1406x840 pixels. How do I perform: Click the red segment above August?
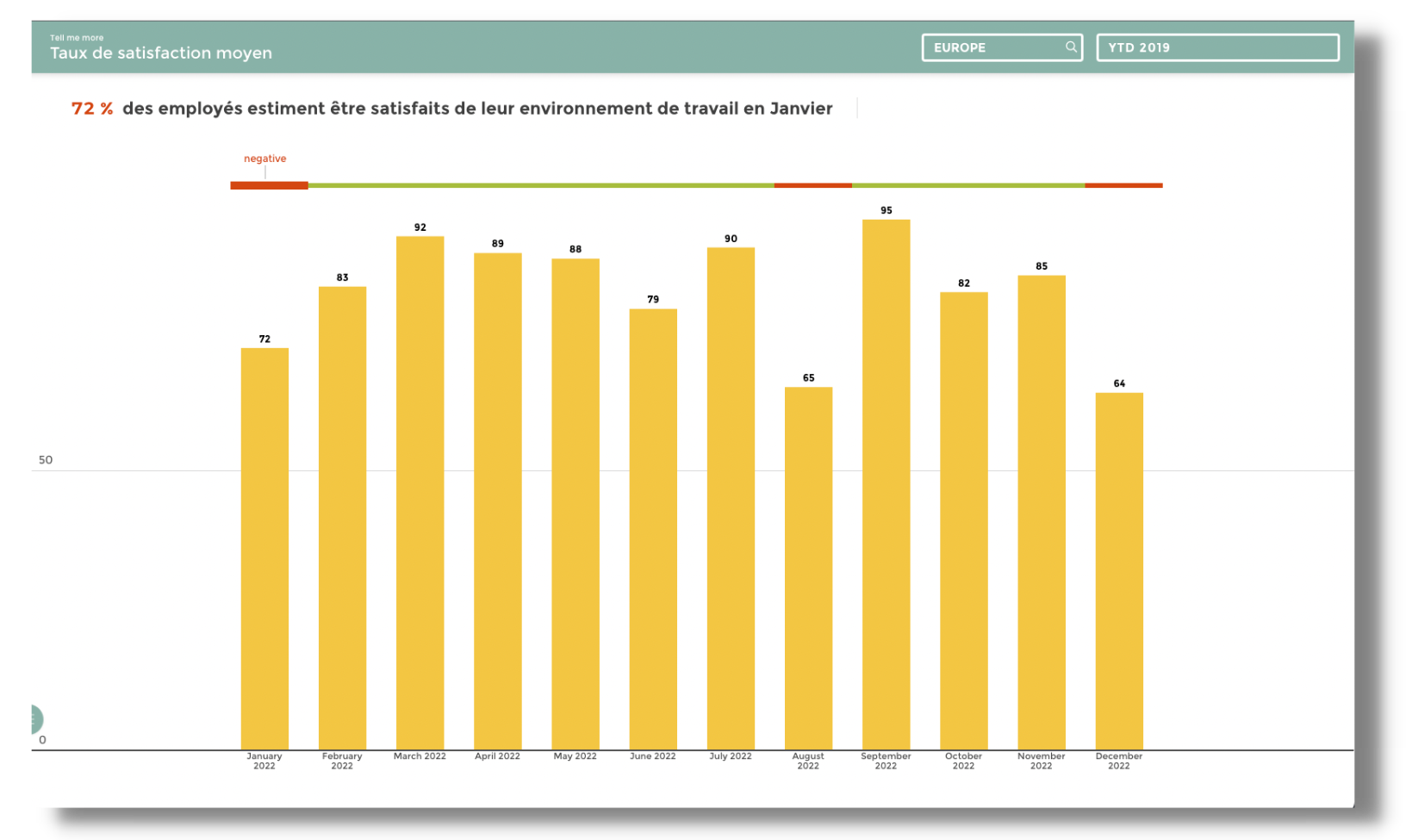(812, 185)
